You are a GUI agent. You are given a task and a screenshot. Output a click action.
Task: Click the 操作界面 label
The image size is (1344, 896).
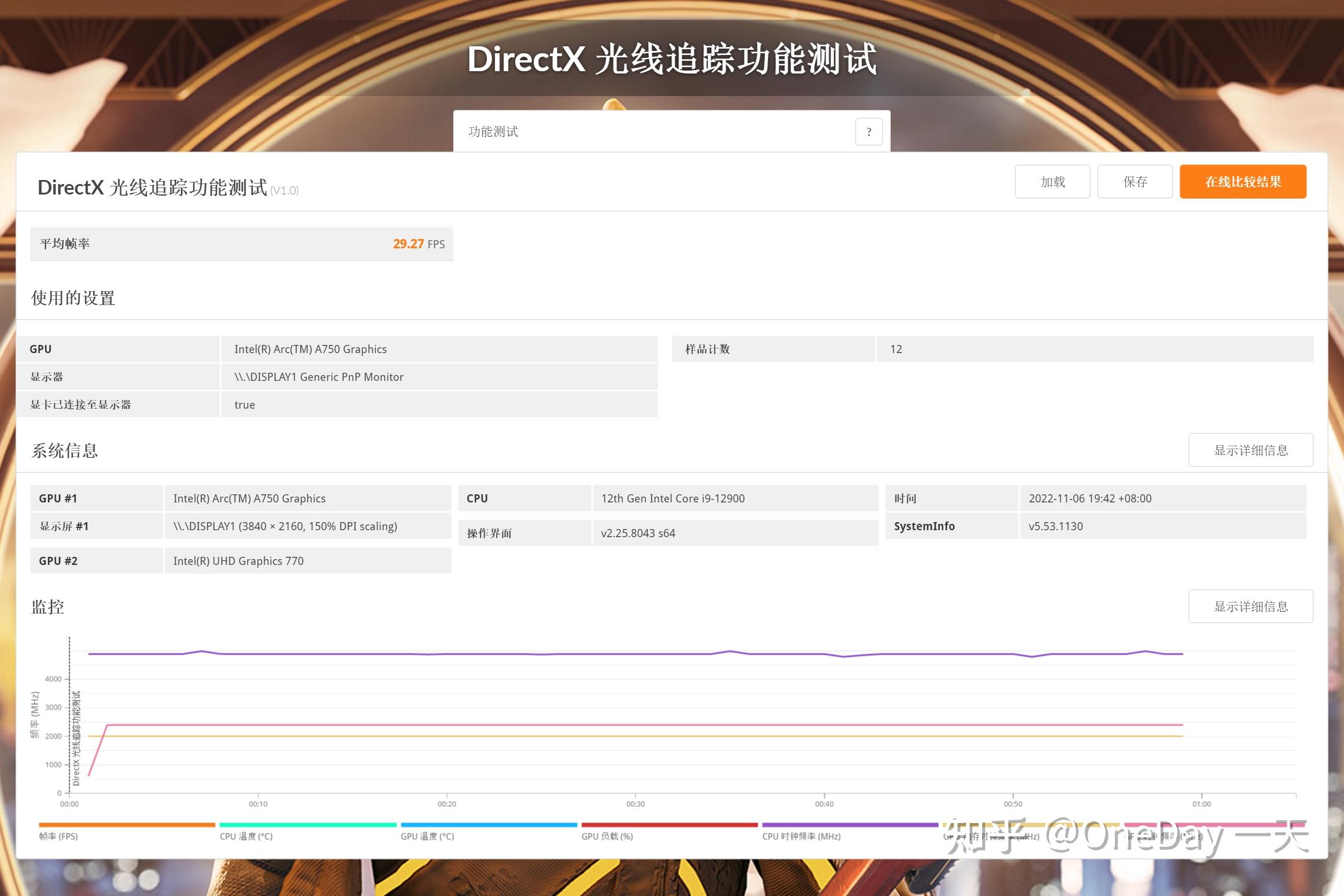pos(489,533)
